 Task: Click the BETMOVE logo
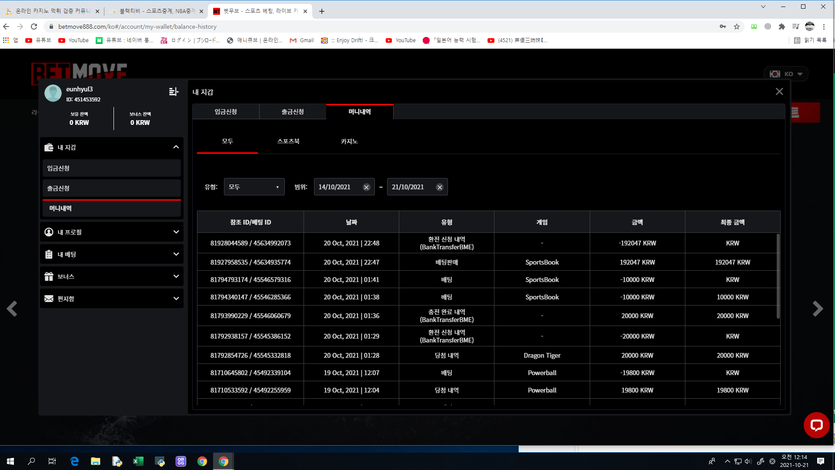[x=79, y=71]
